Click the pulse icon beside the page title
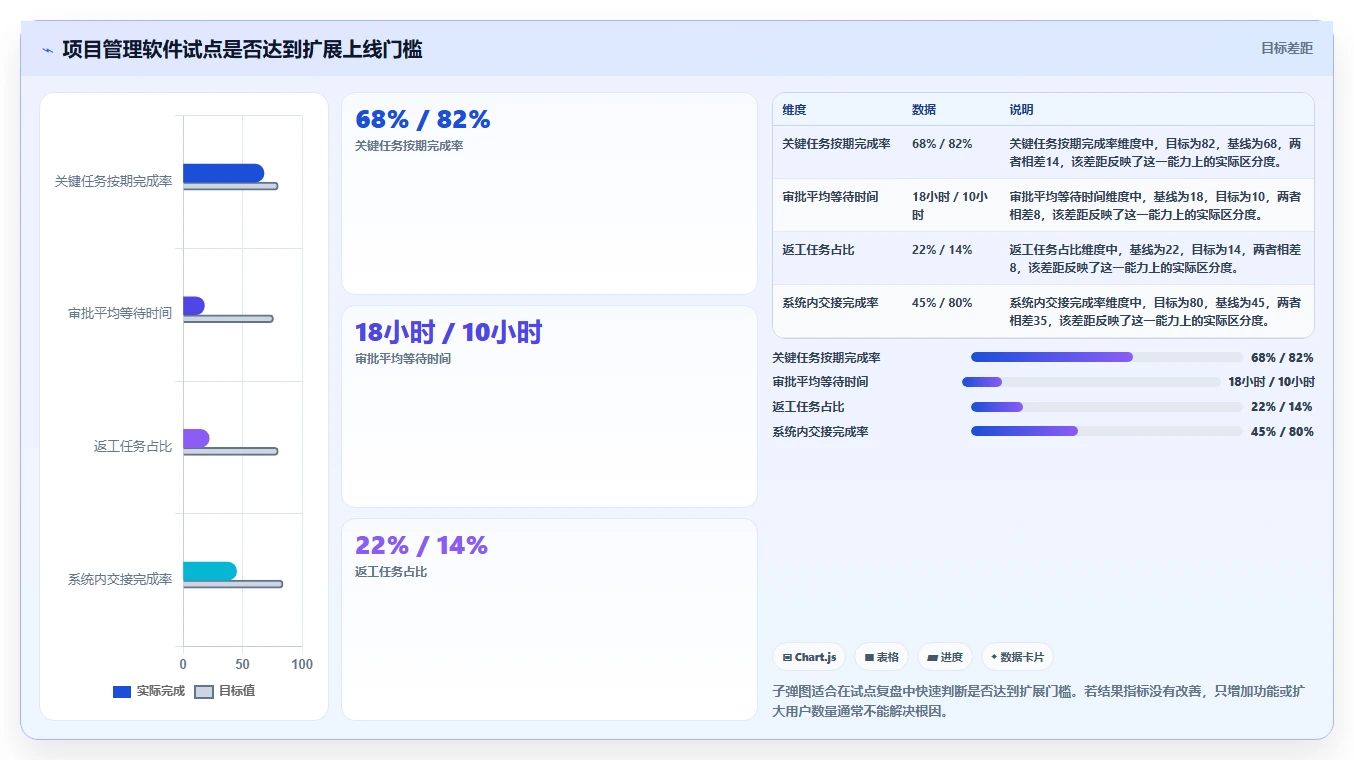 click(47, 50)
